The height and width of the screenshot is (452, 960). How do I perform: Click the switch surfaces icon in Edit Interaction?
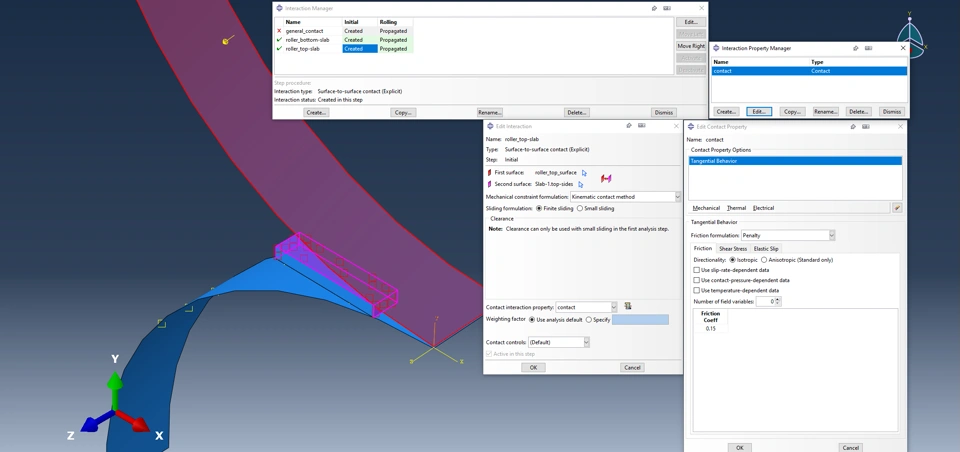(606, 178)
